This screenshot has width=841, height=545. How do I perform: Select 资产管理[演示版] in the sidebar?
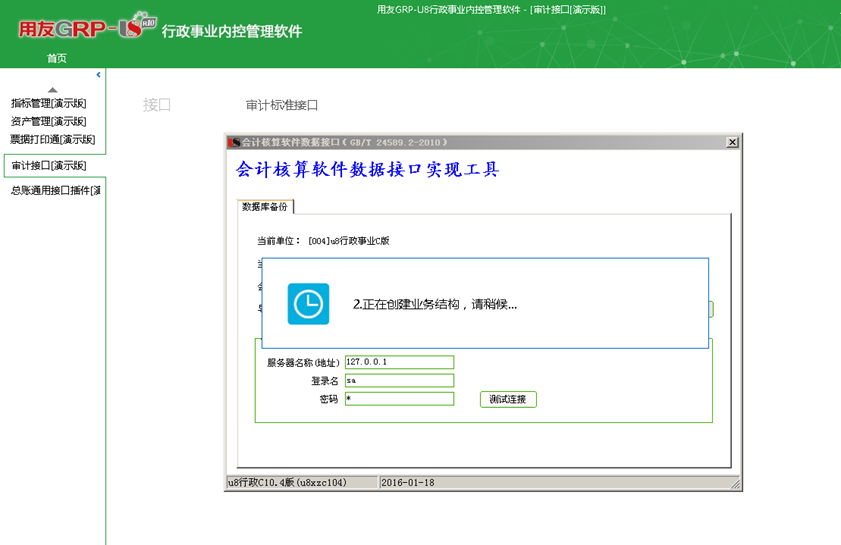[49, 121]
